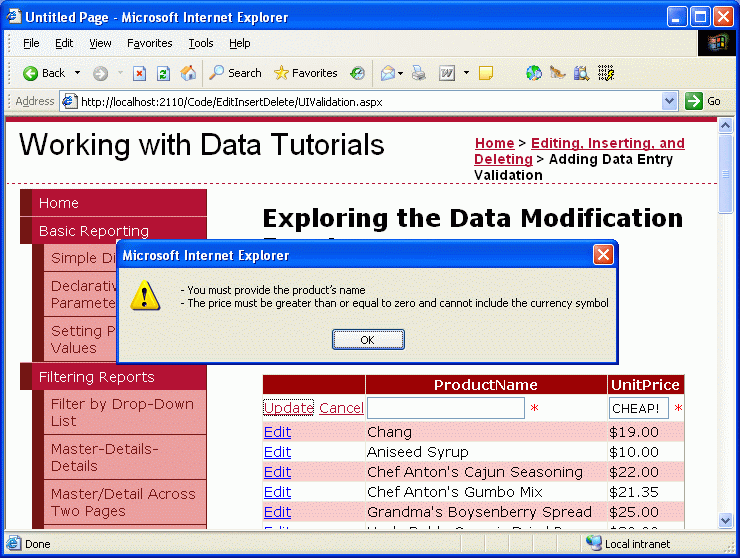The image size is (740, 558).
Task: Go to Home page via house icon
Action: pos(188,73)
